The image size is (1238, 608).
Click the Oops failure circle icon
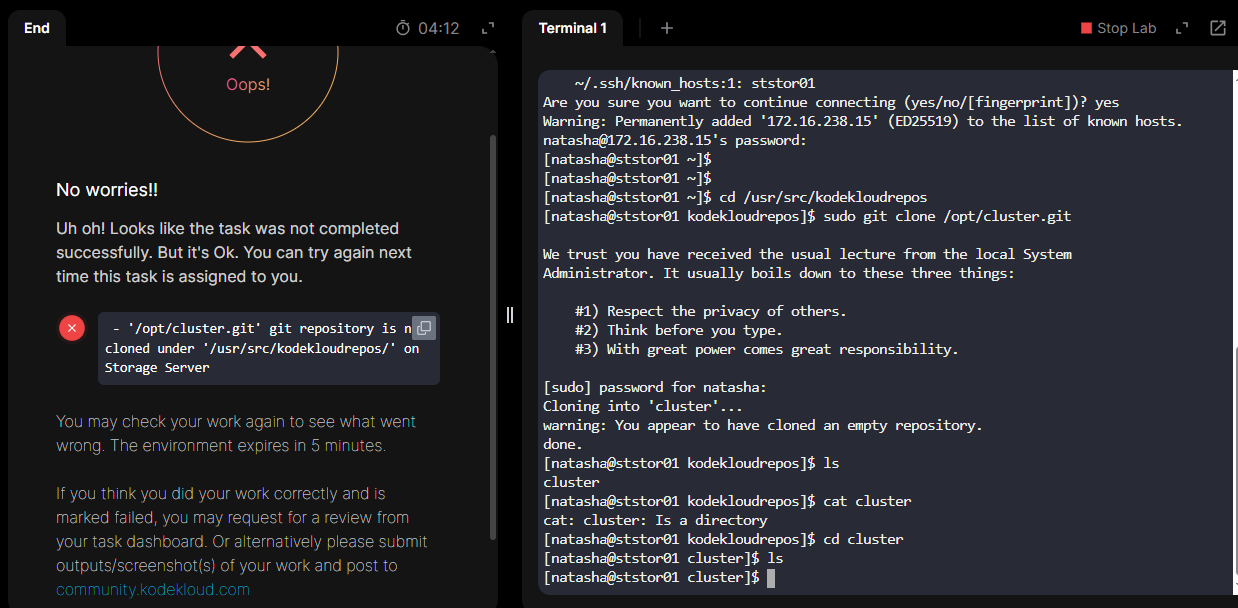pos(247,60)
